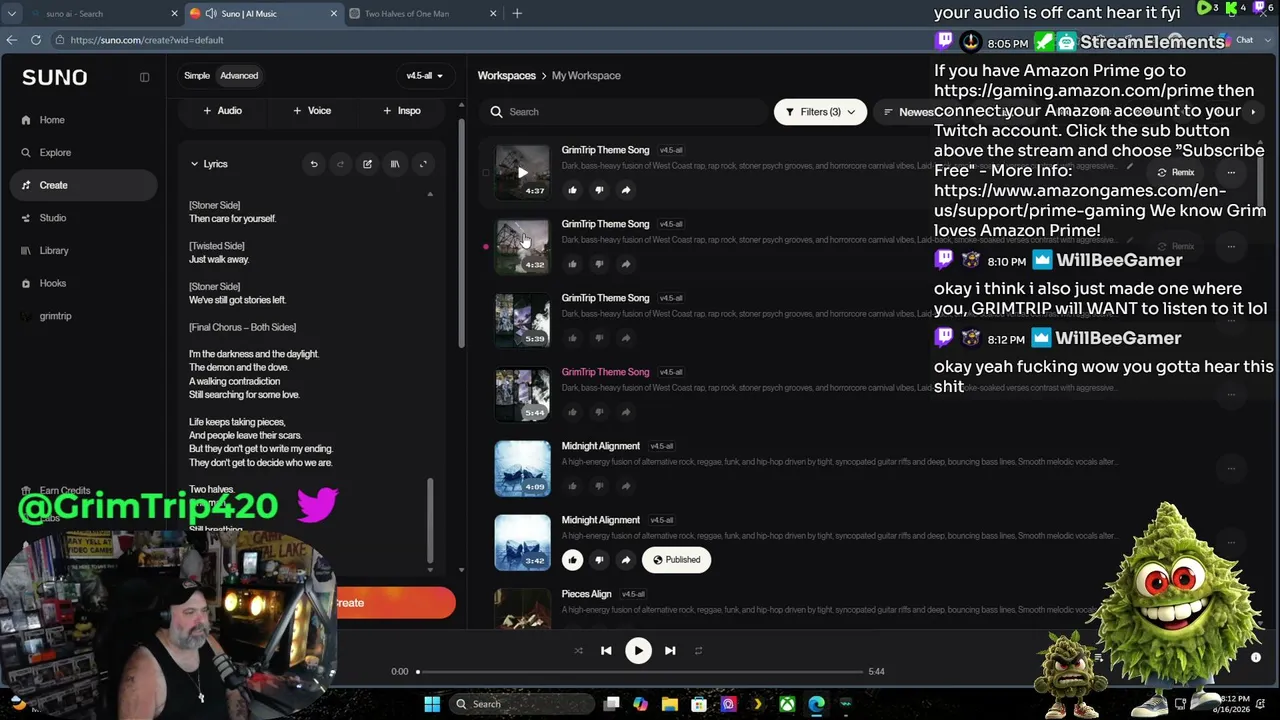Add Inspo to the song
This screenshot has height=720, width=1280.
pos(402,111)
